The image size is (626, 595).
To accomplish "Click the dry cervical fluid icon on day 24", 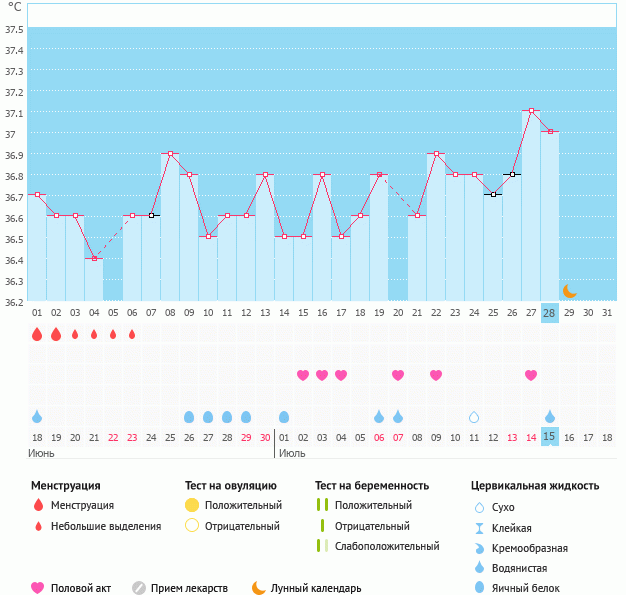I will coord(474,416).
